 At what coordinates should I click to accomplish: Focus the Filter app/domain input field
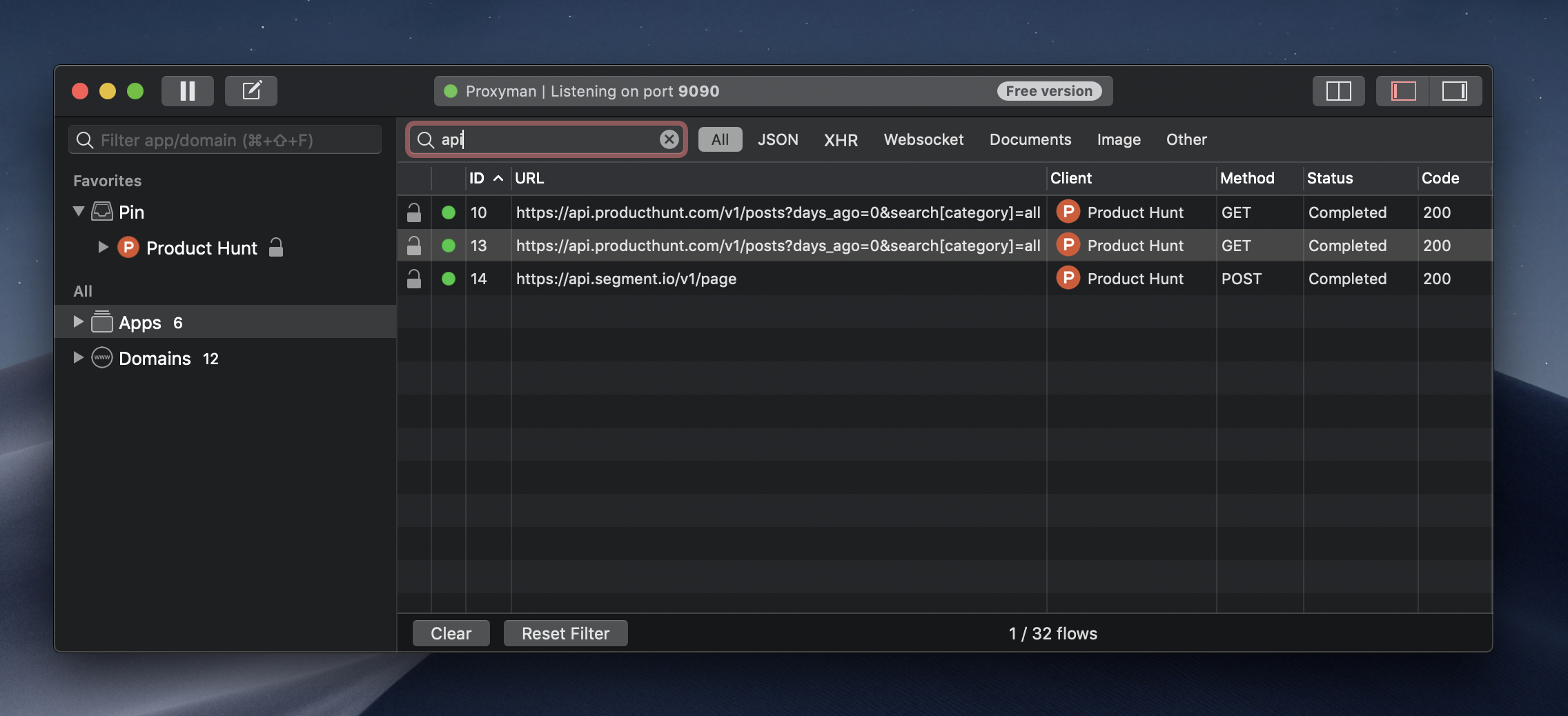click(225, 140)
